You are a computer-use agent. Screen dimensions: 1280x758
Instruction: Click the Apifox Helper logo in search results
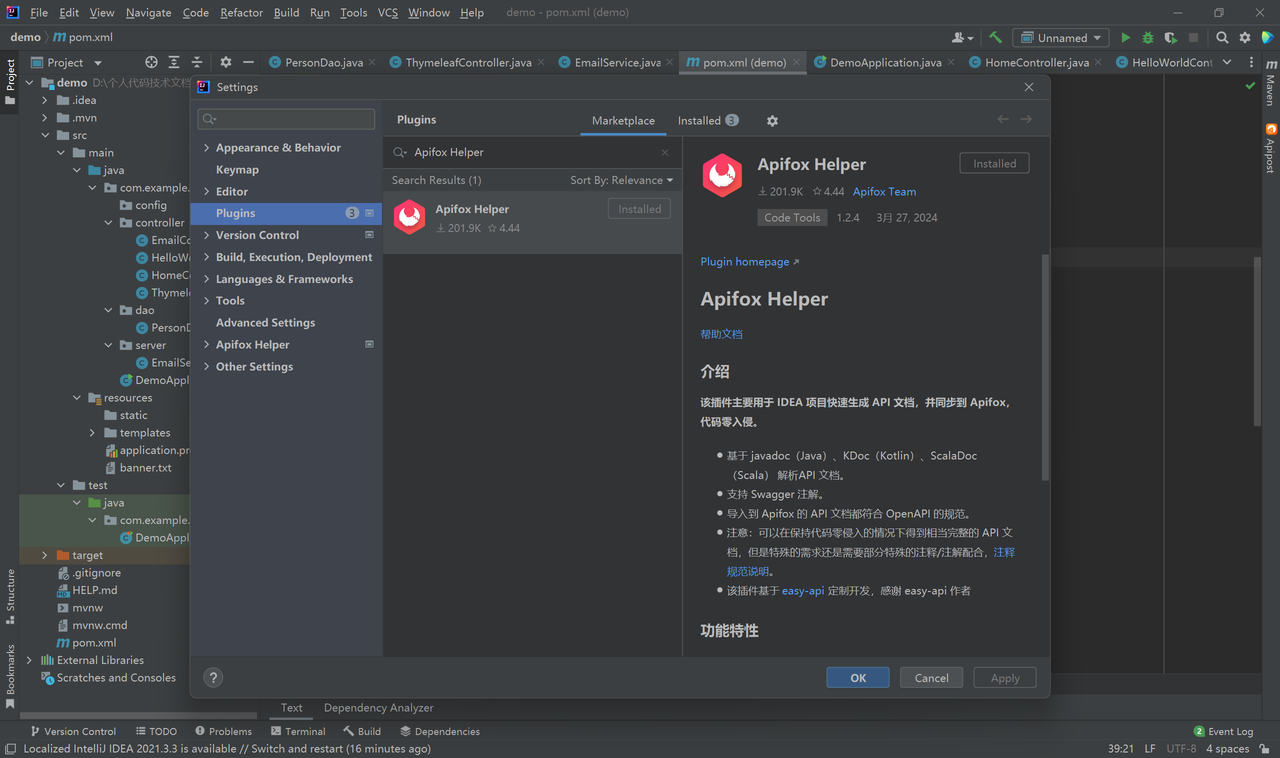point(409,217)
